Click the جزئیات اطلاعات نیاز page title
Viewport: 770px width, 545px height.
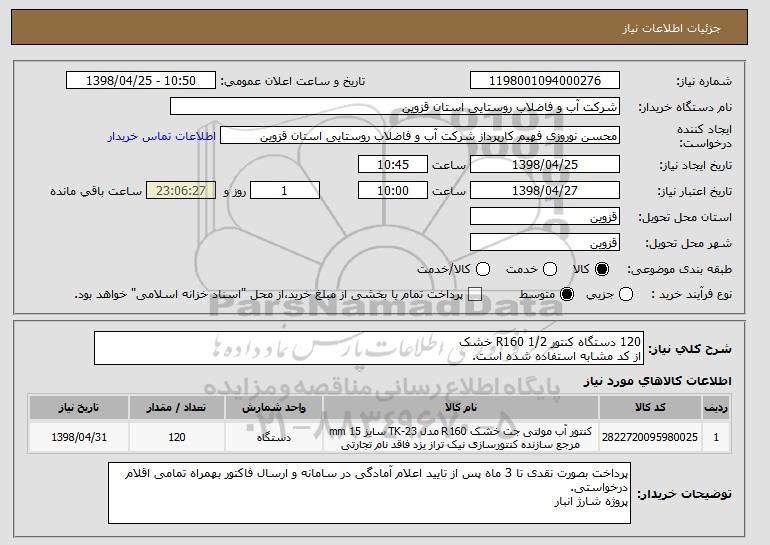[x=671, y=28]
